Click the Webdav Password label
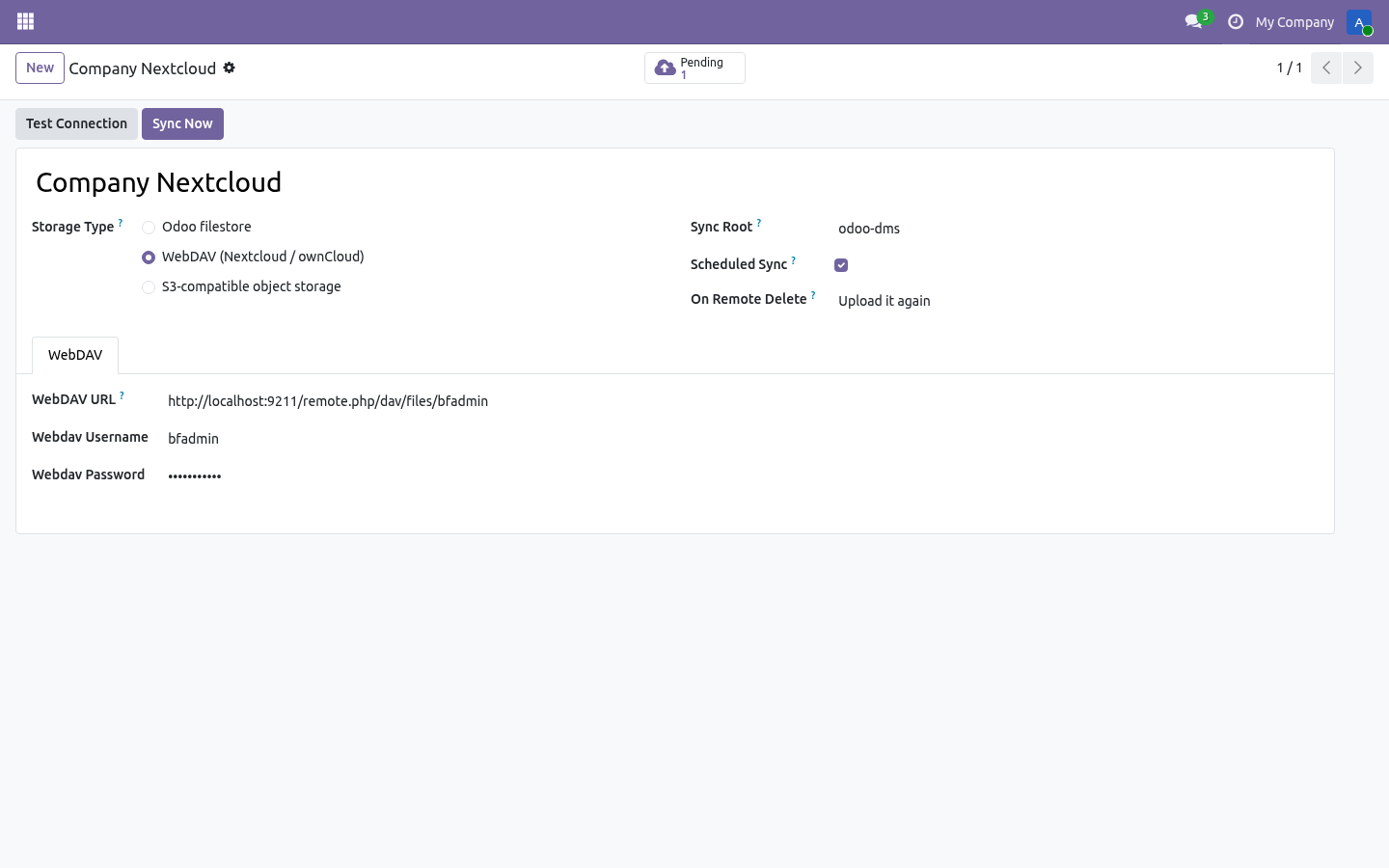The width and height of the screenshot is (1389, 868). 88,475
